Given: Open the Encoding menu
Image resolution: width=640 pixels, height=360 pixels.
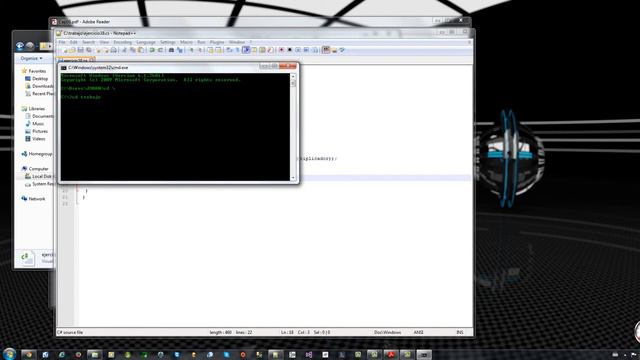Looking at the screenshot, I should tap(122, 42).
